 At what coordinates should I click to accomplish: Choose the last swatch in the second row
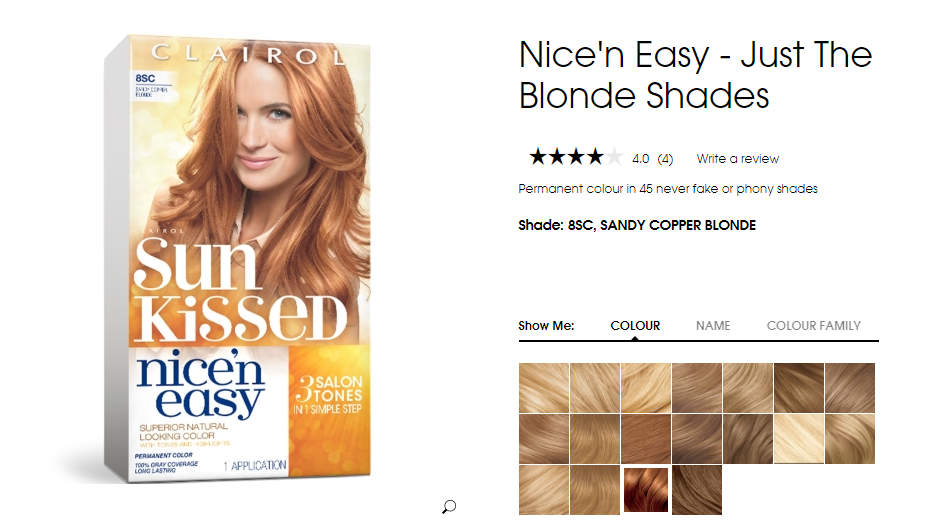[850, 439]
